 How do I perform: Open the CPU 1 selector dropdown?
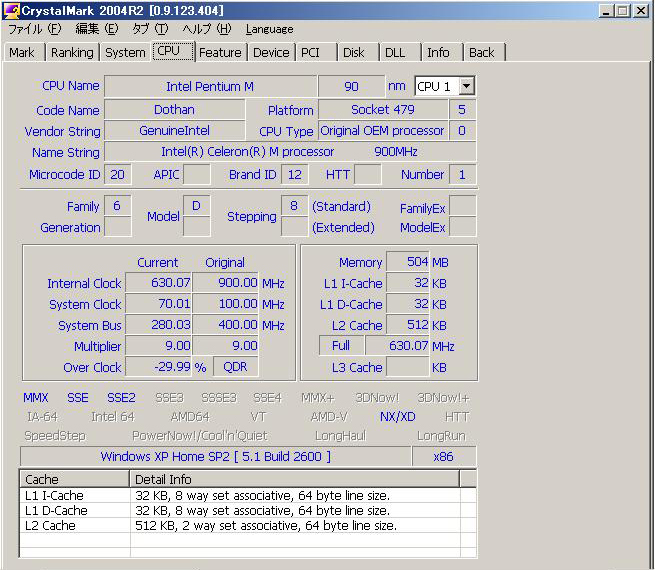(x=466, y=87)
